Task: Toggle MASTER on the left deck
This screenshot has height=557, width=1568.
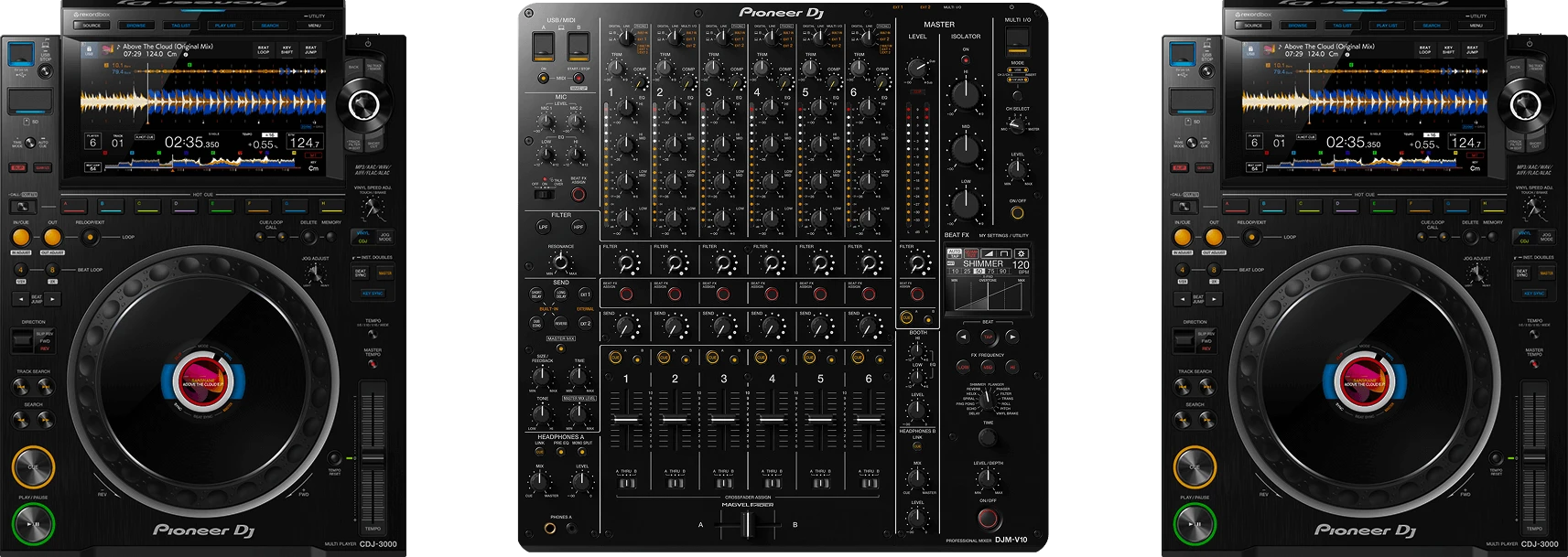Action: coord(385,272)
